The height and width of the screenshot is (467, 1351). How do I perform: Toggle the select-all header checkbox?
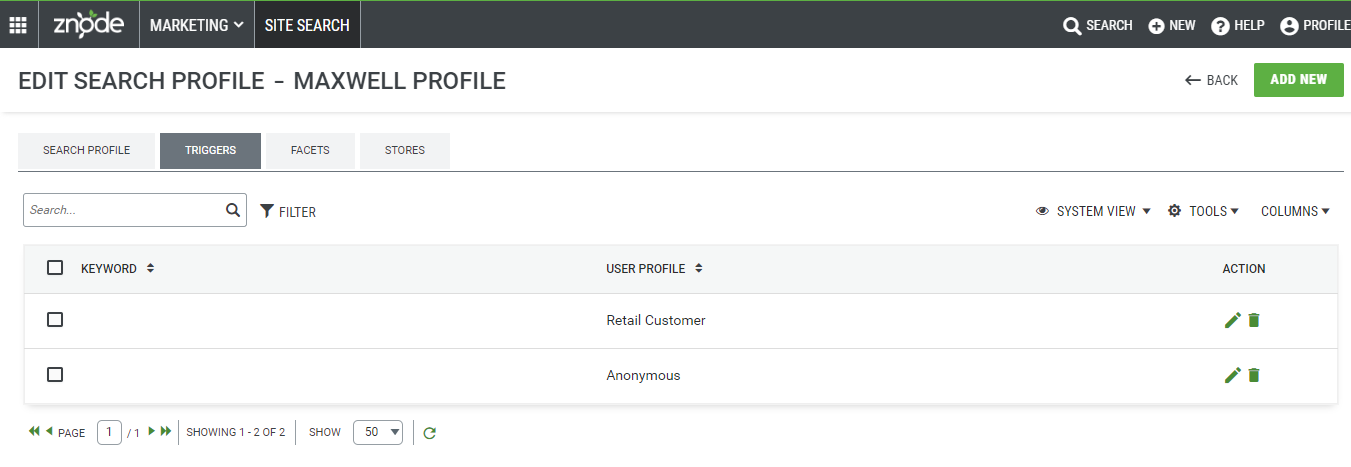(x=55, y=268)
